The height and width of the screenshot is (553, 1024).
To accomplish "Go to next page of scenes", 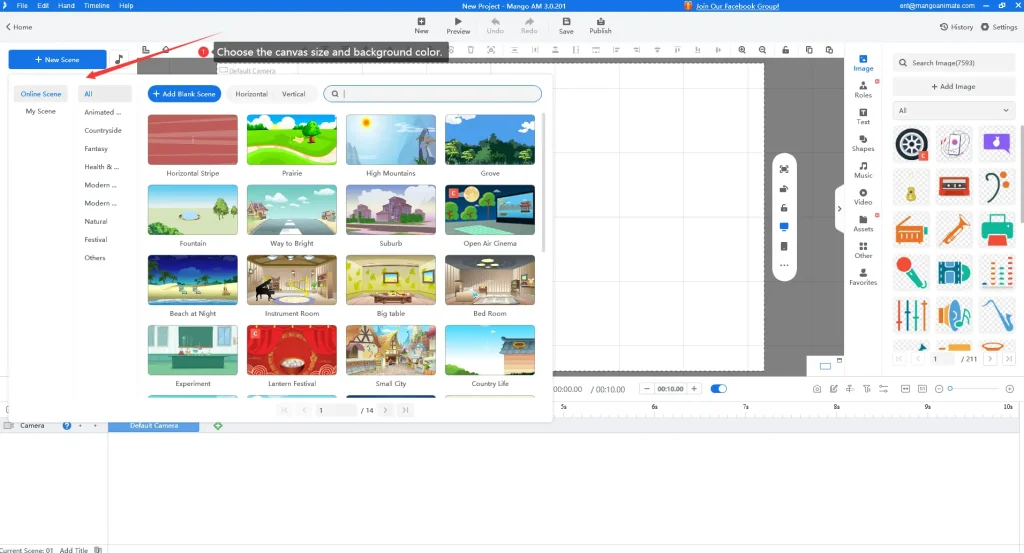I will [385, 410].
